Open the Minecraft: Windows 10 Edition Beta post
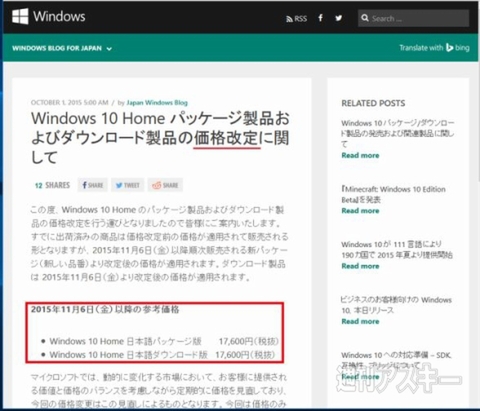The width and height of the screenshot is (480, 411). [393, 194]
